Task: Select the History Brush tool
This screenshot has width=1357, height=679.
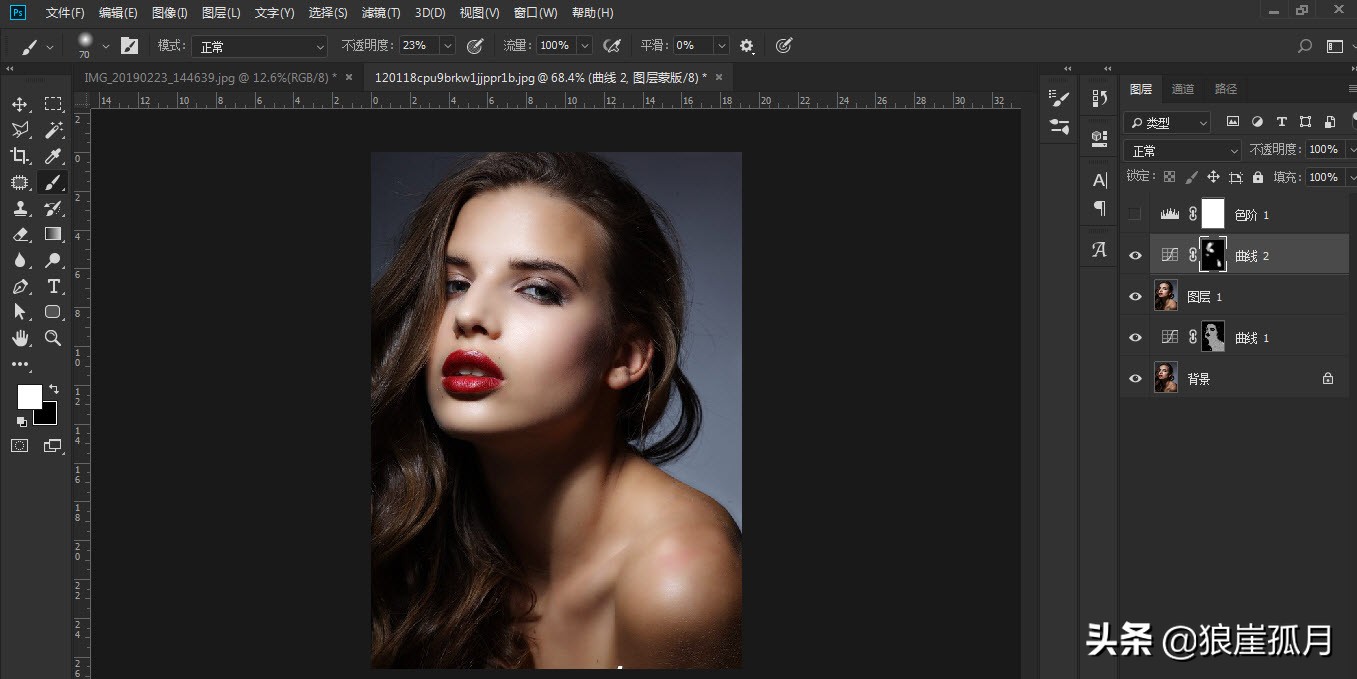Action: pyautogui.click(x=53, y=208)
